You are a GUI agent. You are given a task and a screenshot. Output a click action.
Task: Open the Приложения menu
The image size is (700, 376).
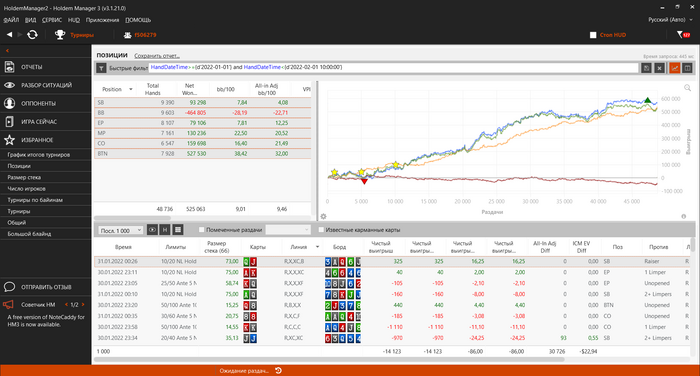[x=102, y=20]
